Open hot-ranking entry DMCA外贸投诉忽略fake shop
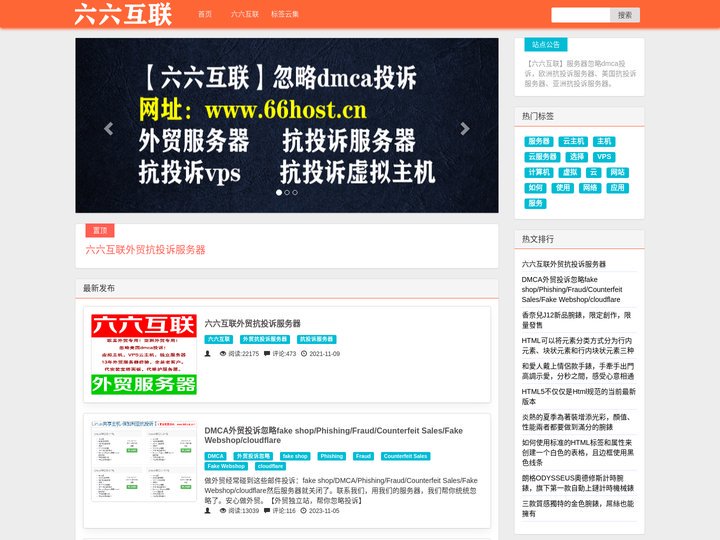The image size is (720, 540). [x=572, y=289]
